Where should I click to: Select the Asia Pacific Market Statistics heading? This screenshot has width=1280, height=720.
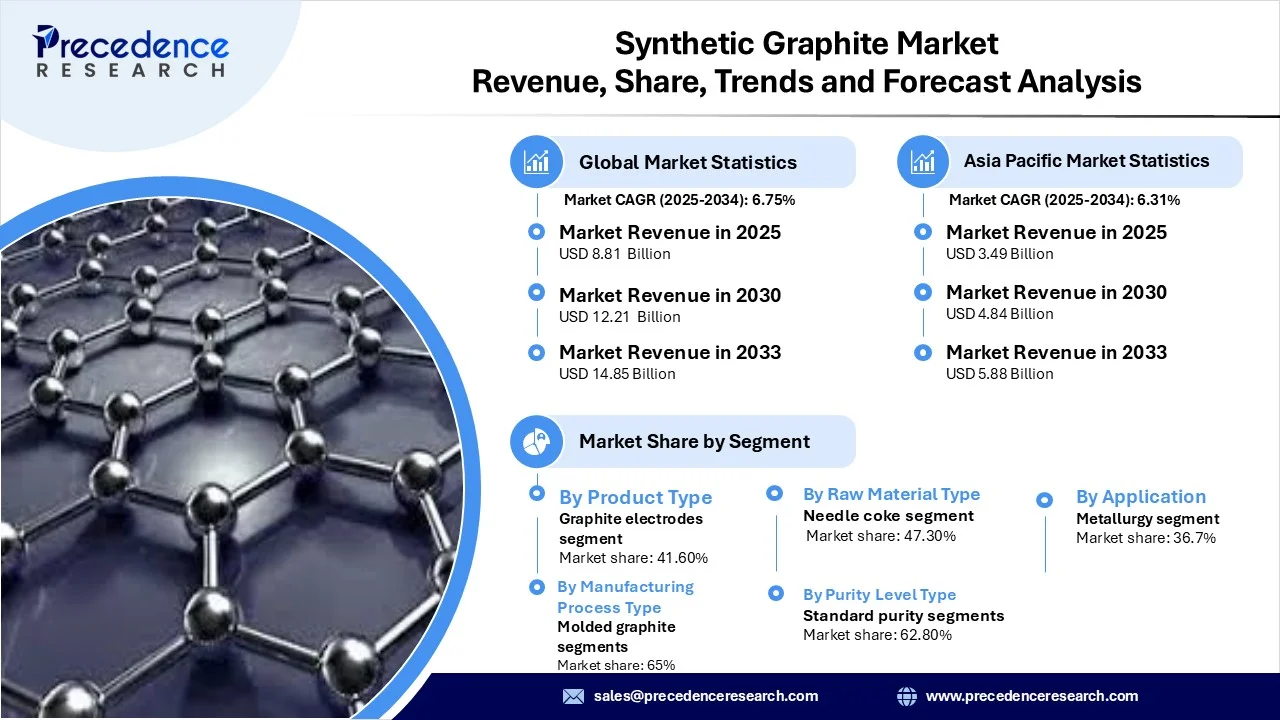point(1087,161)
